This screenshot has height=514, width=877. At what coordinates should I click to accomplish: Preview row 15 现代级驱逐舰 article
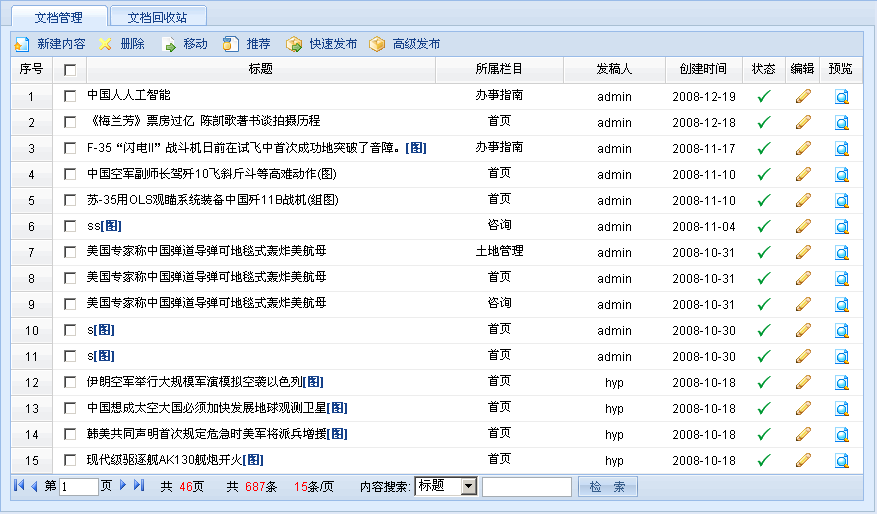pos(842,460)
